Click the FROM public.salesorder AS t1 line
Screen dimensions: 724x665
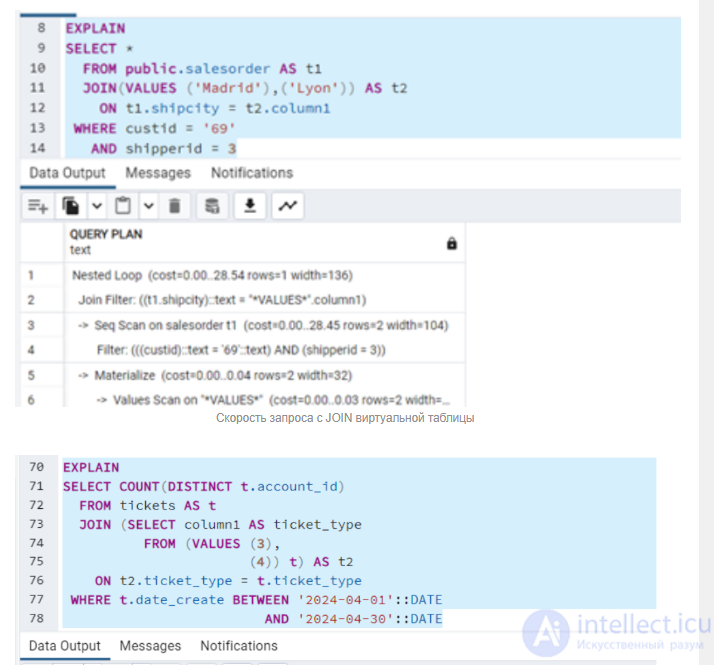click(x=202, y=69)
